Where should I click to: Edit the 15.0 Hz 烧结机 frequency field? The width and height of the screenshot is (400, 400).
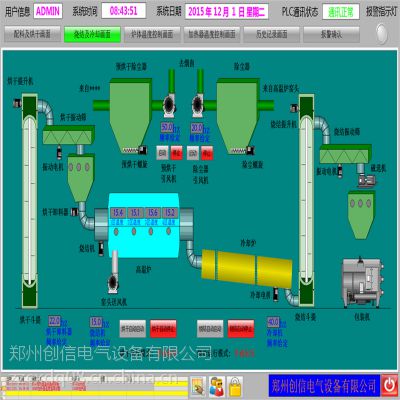pos(96,322)
